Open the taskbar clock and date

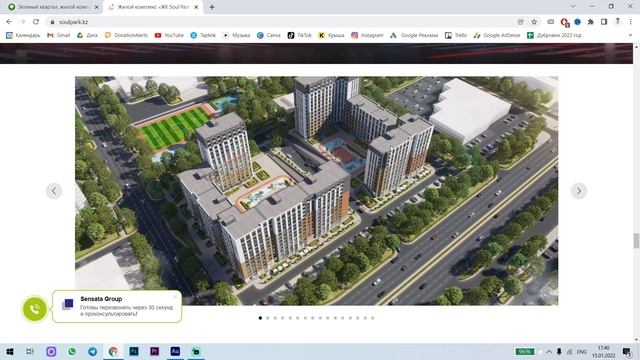pyautogui.click(x=603, y=351)
